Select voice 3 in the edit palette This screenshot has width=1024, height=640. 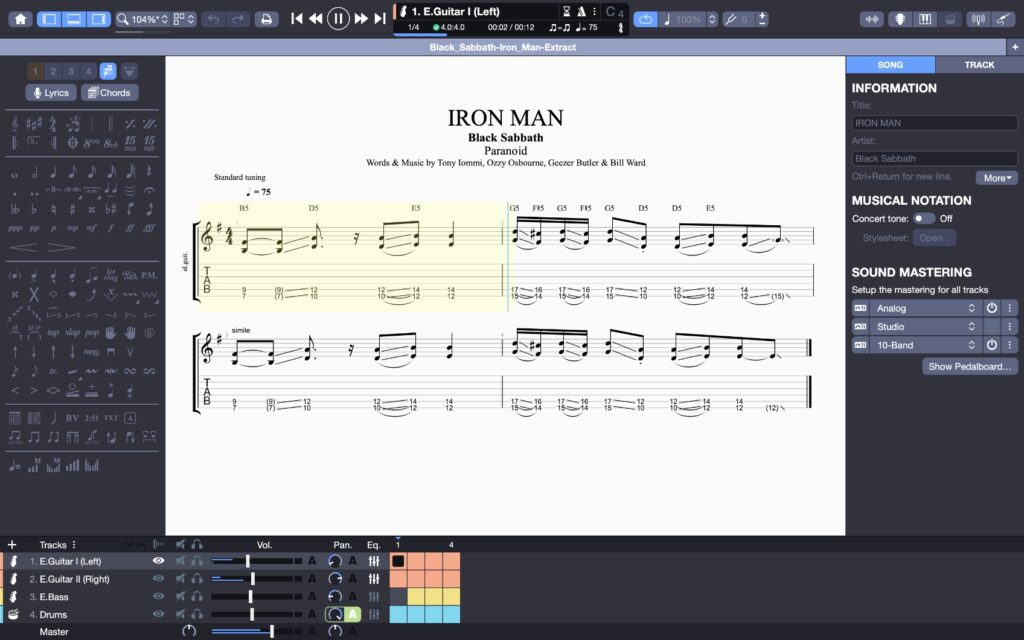click(71, 71)
